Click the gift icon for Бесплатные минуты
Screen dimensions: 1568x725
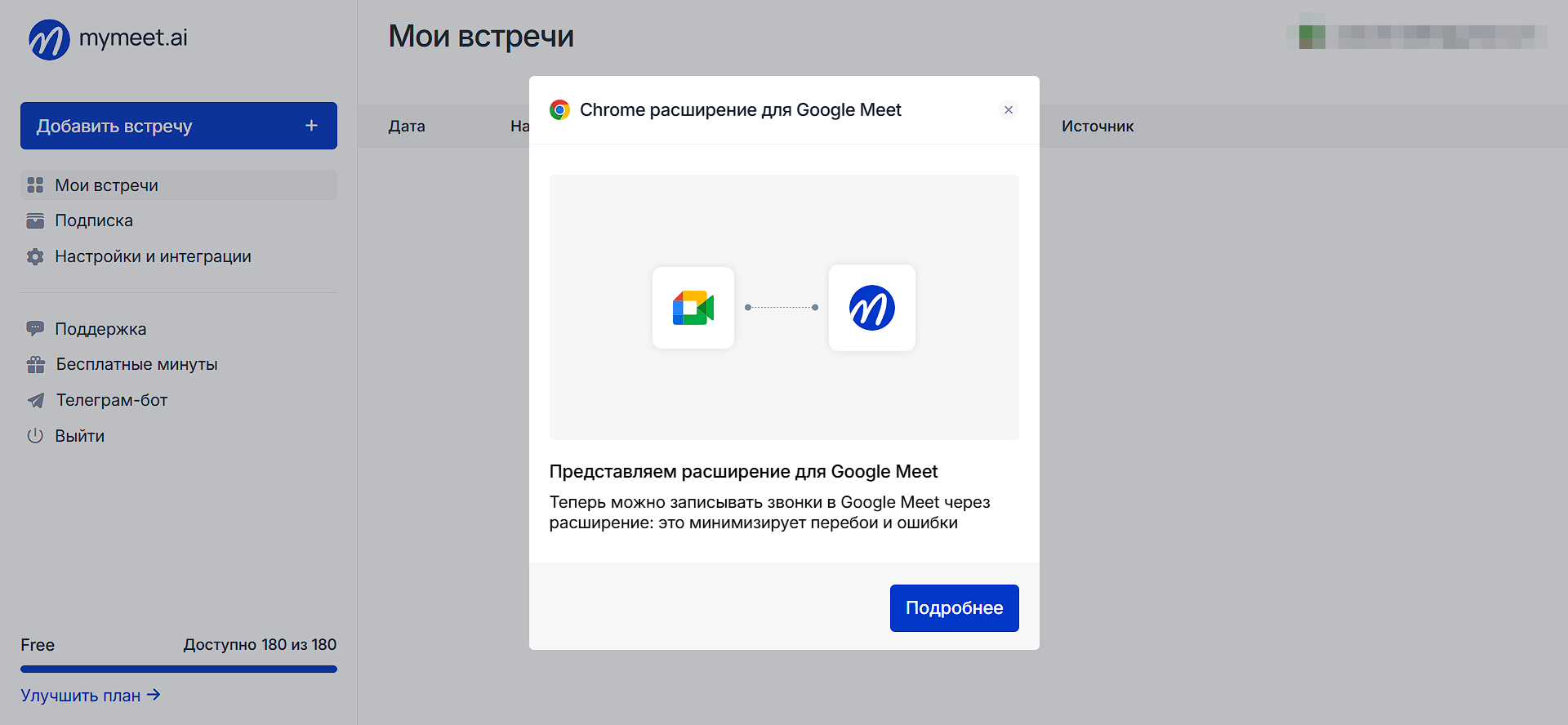(x=35, y=365)
